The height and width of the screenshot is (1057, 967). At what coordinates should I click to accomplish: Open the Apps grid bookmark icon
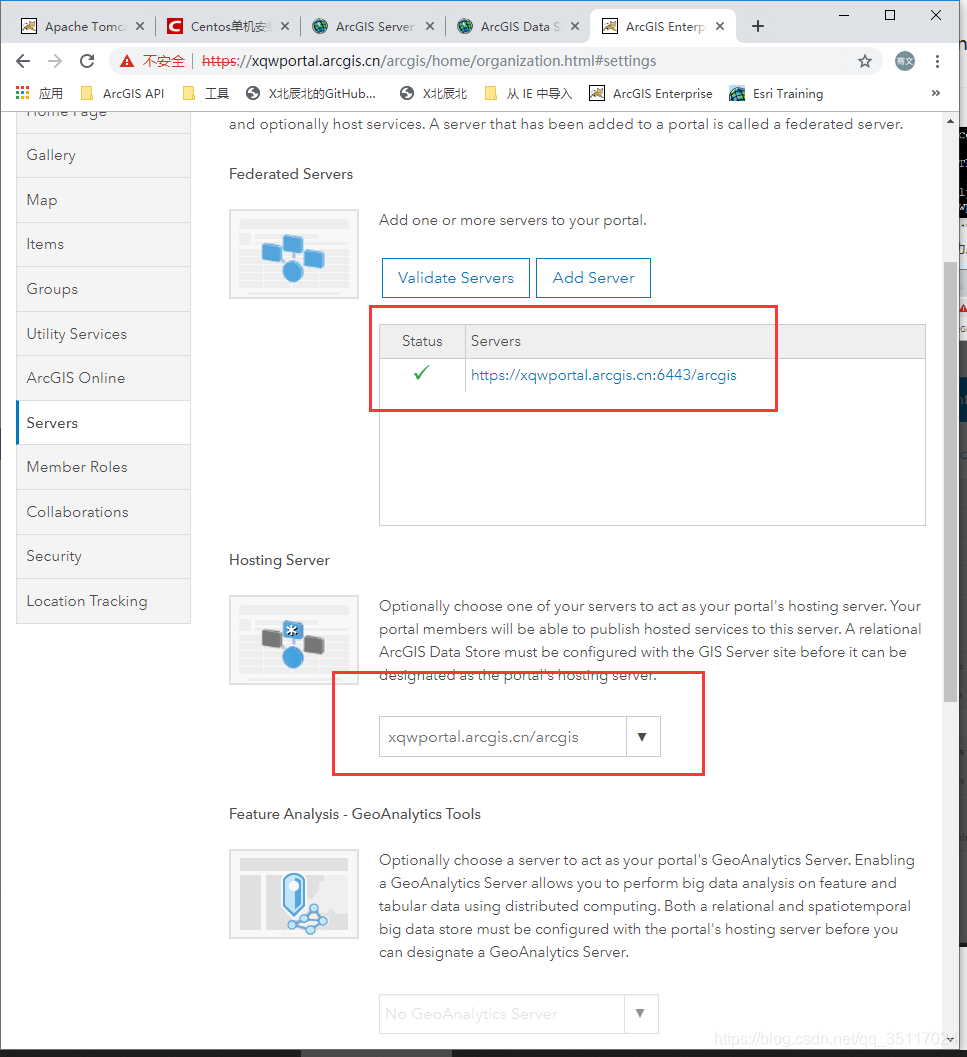23,93
